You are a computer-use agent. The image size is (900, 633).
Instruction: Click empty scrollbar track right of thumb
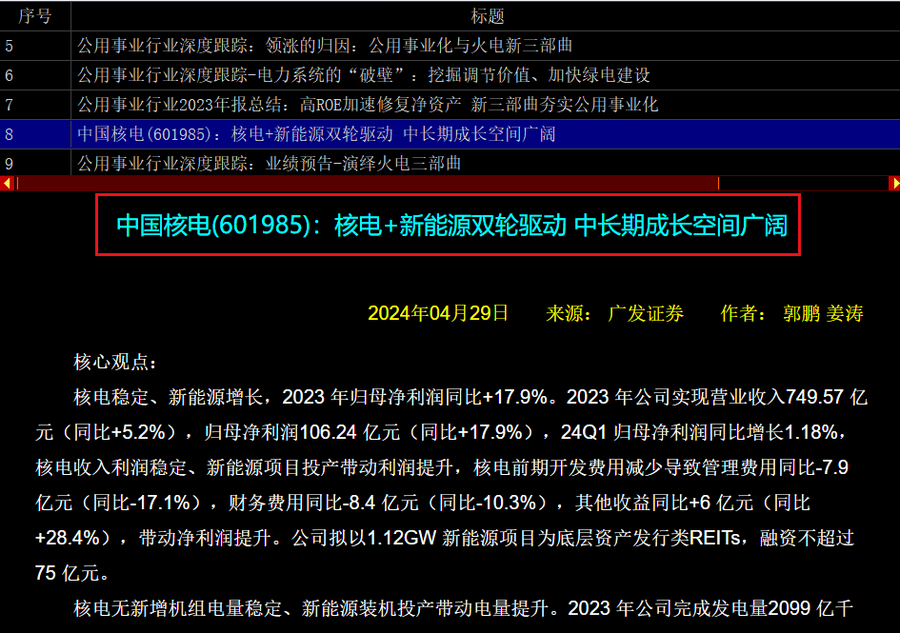pyautogui.click(x=803, y=183)
